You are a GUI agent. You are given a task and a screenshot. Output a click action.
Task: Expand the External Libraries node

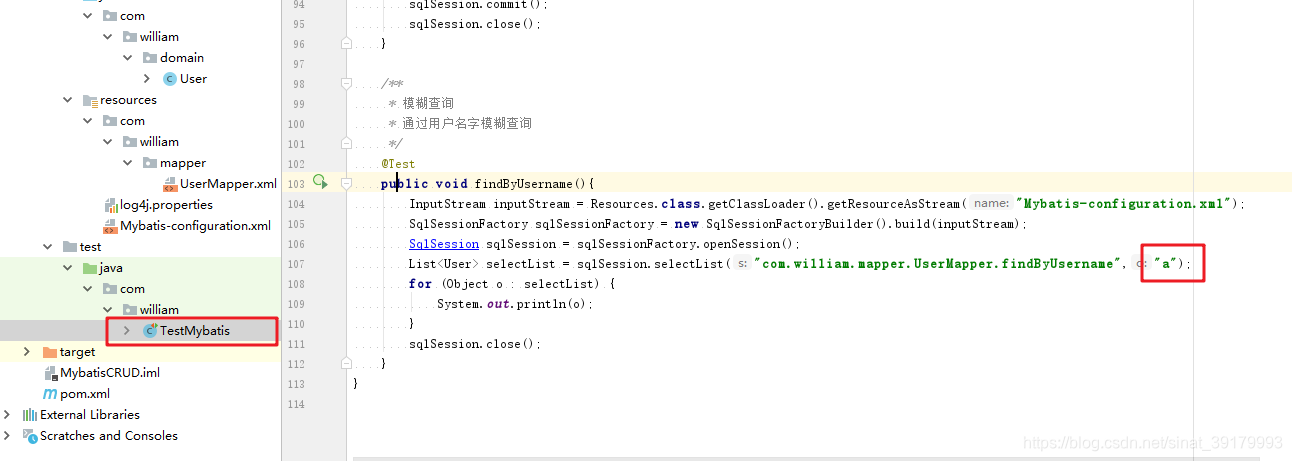(8, 415)
